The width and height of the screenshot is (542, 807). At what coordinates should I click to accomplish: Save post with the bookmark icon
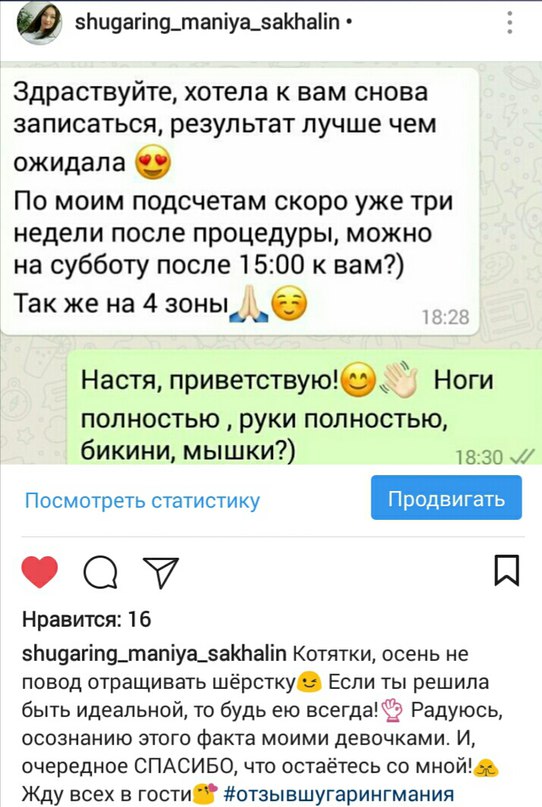(506, 571)
